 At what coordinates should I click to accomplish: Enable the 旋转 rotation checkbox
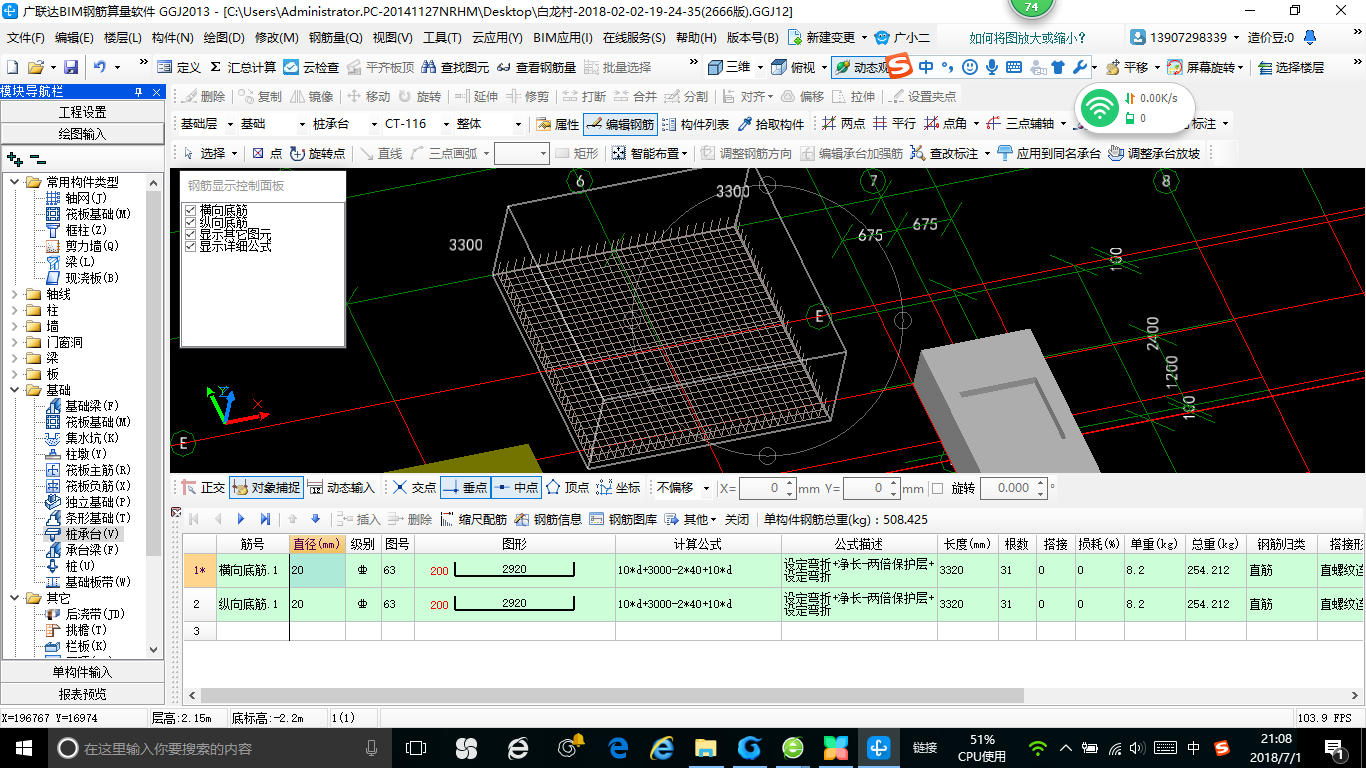[x=937, y=488]
